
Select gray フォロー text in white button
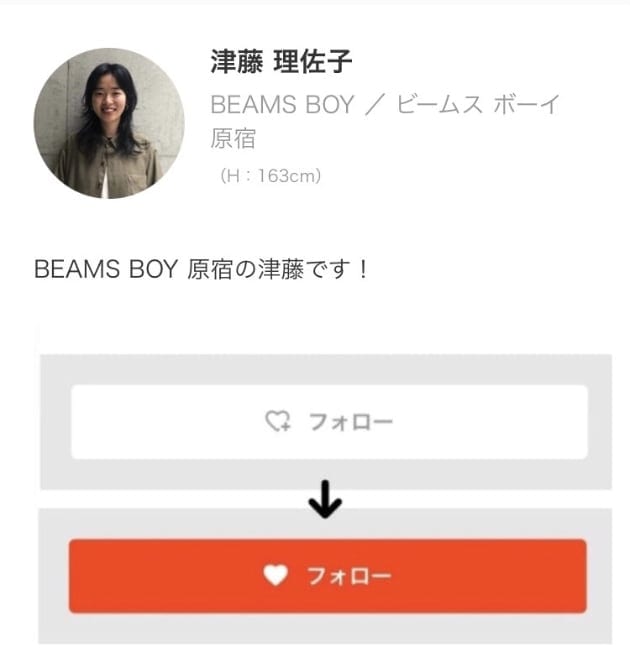(351, 422)
